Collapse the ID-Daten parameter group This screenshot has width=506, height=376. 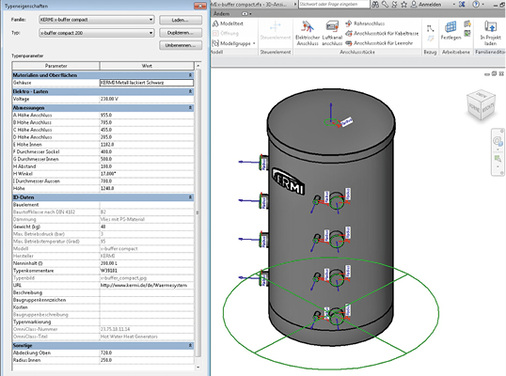(190, 197)
